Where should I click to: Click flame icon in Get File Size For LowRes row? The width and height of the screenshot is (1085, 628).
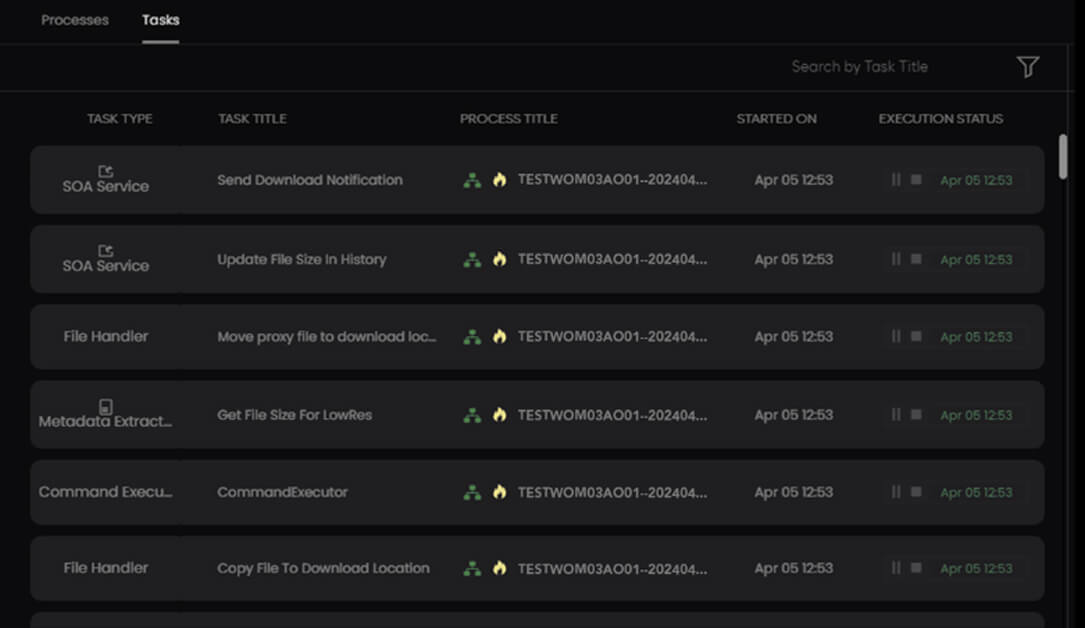500,415
